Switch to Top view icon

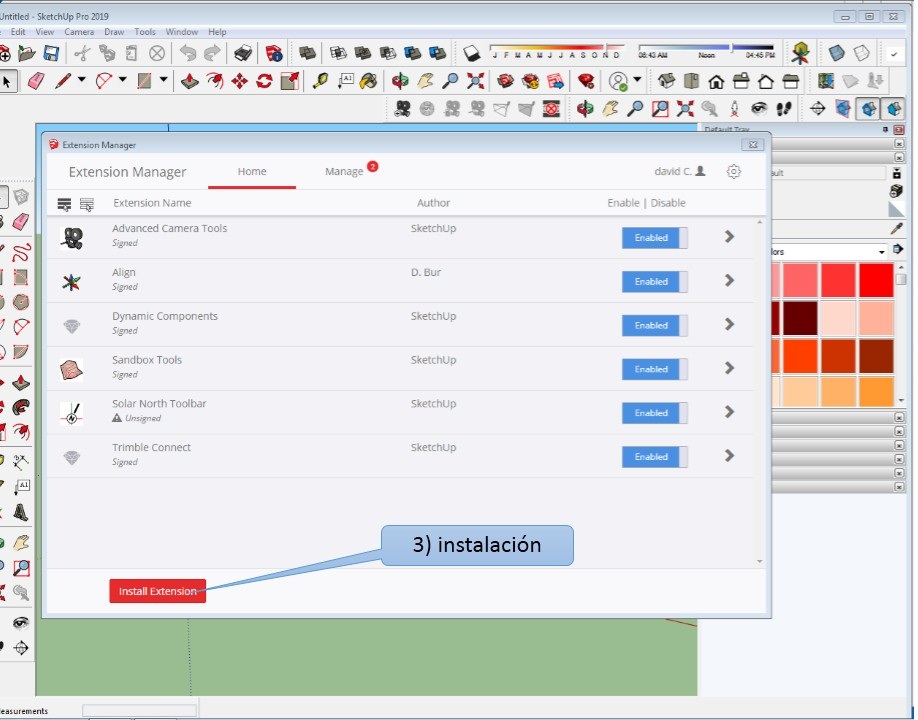691,81
